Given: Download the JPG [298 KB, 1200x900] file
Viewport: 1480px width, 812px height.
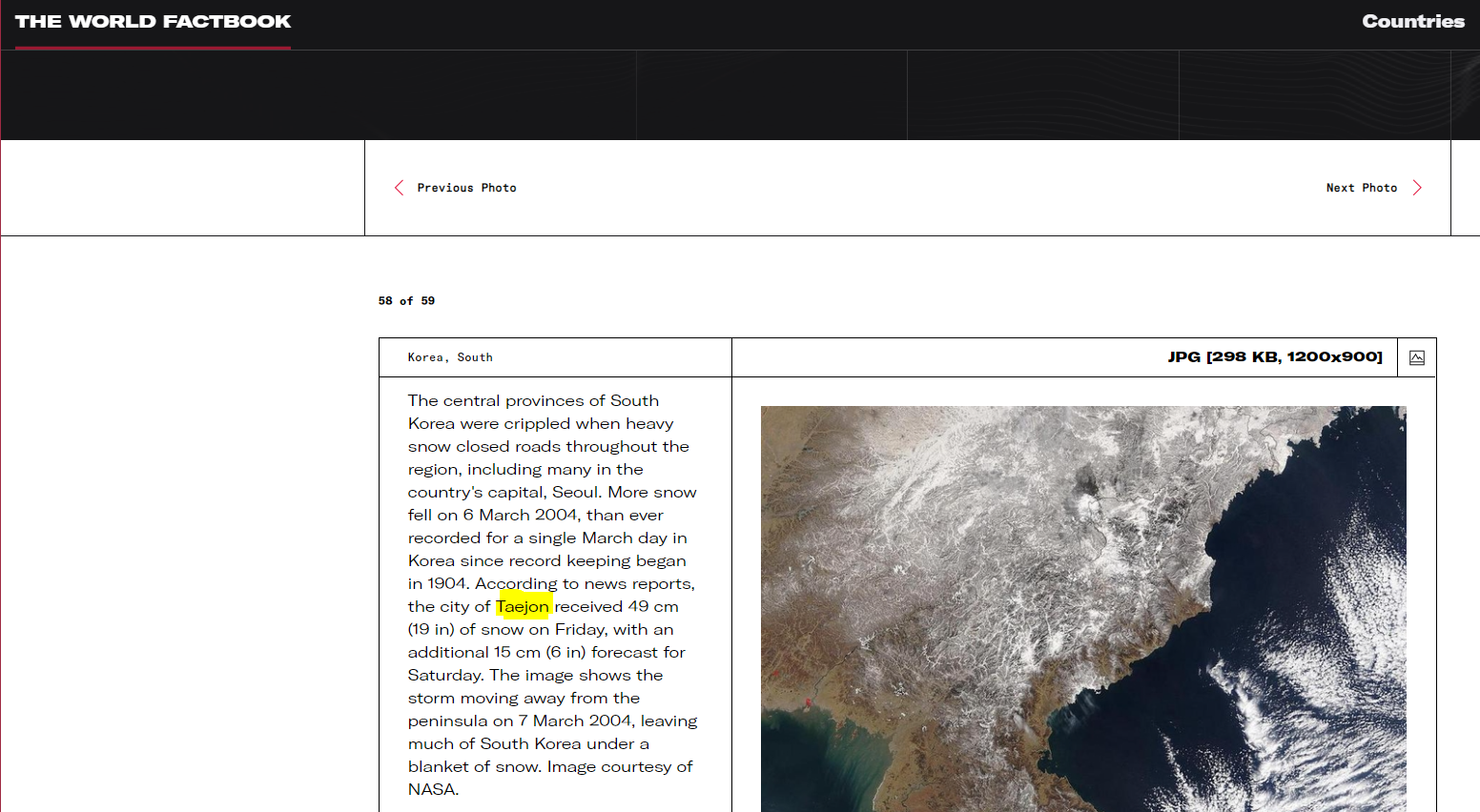Looking at the screenshot, I should click(1274, 356).
